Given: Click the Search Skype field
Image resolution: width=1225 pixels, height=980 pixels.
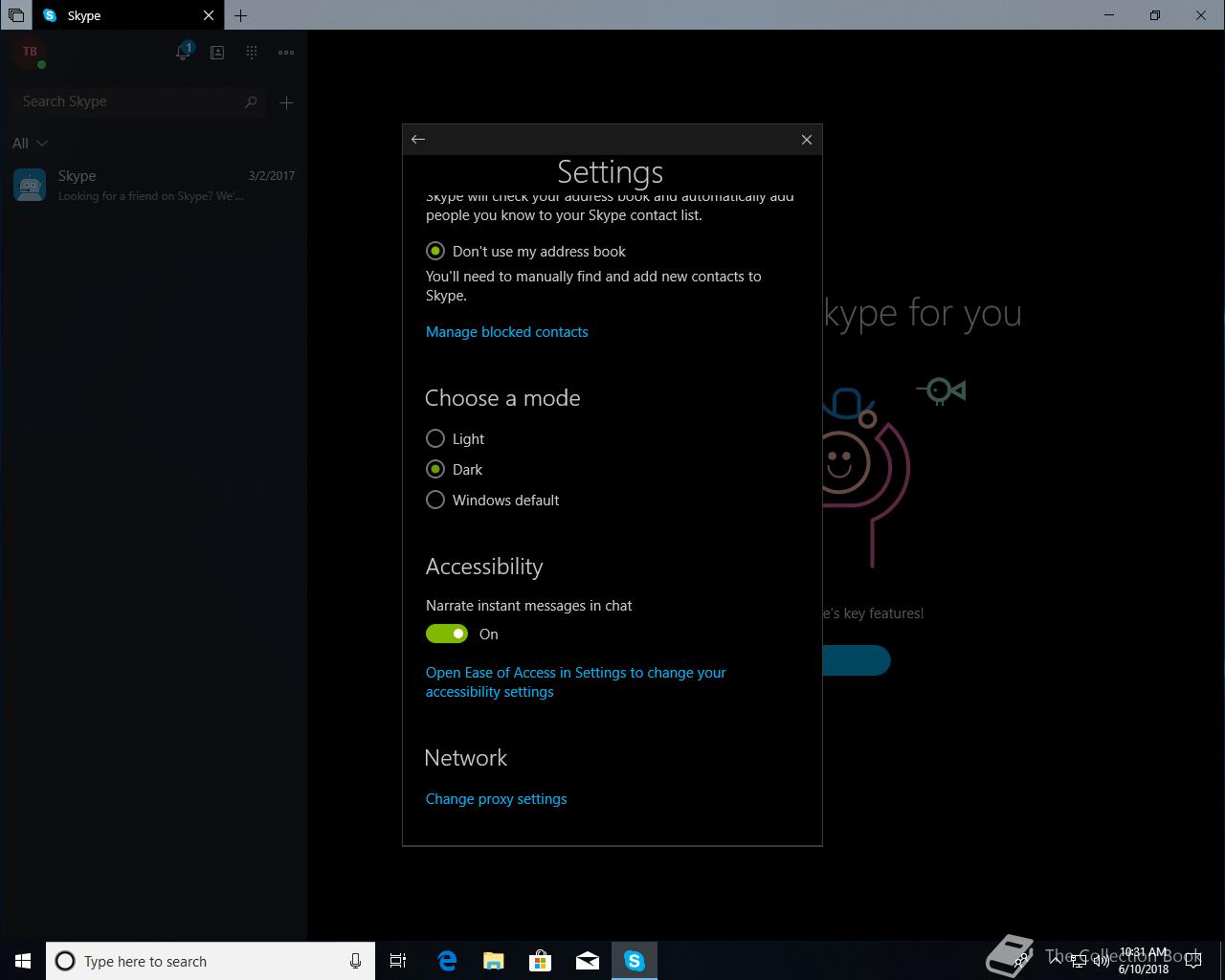Looking at the screenshot, I should pos(140,101).
